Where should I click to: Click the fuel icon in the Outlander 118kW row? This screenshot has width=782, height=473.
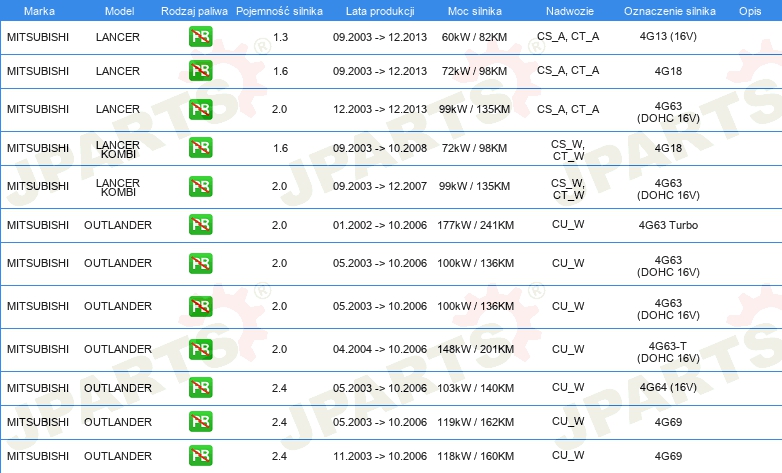pyautogui.click(x=200, y=456)
